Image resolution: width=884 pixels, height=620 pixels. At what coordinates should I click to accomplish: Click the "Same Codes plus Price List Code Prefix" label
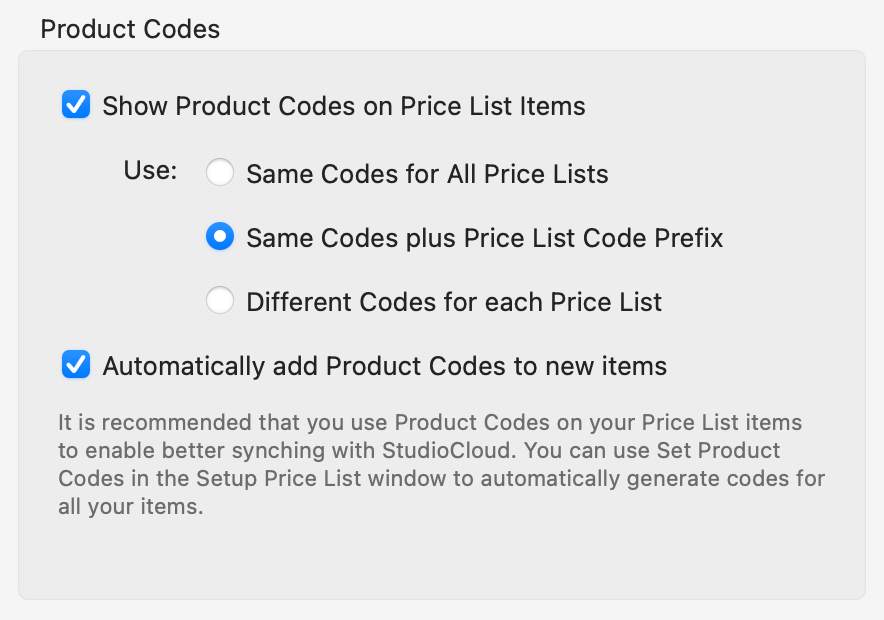pyautogui.click(x=484, y=238)
